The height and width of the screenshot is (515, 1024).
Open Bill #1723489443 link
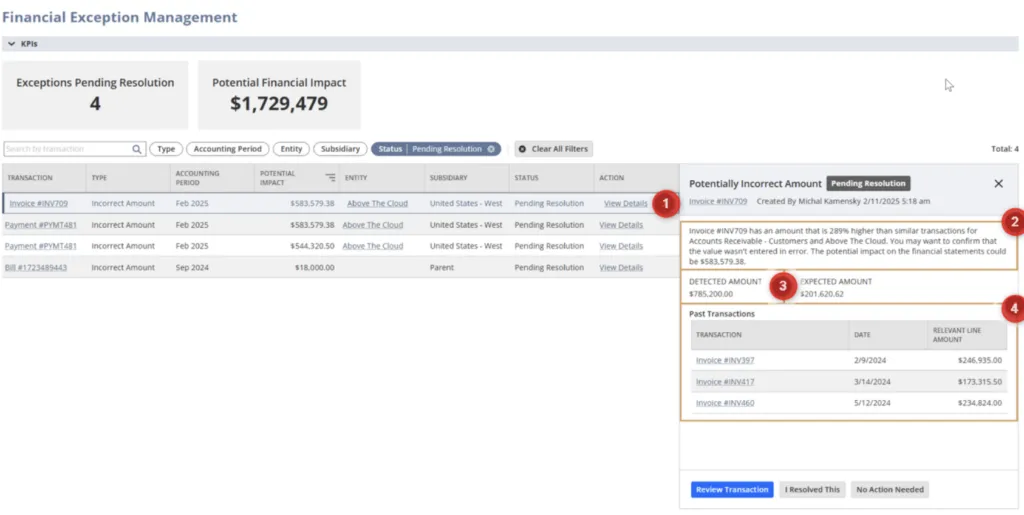(36, 268)
